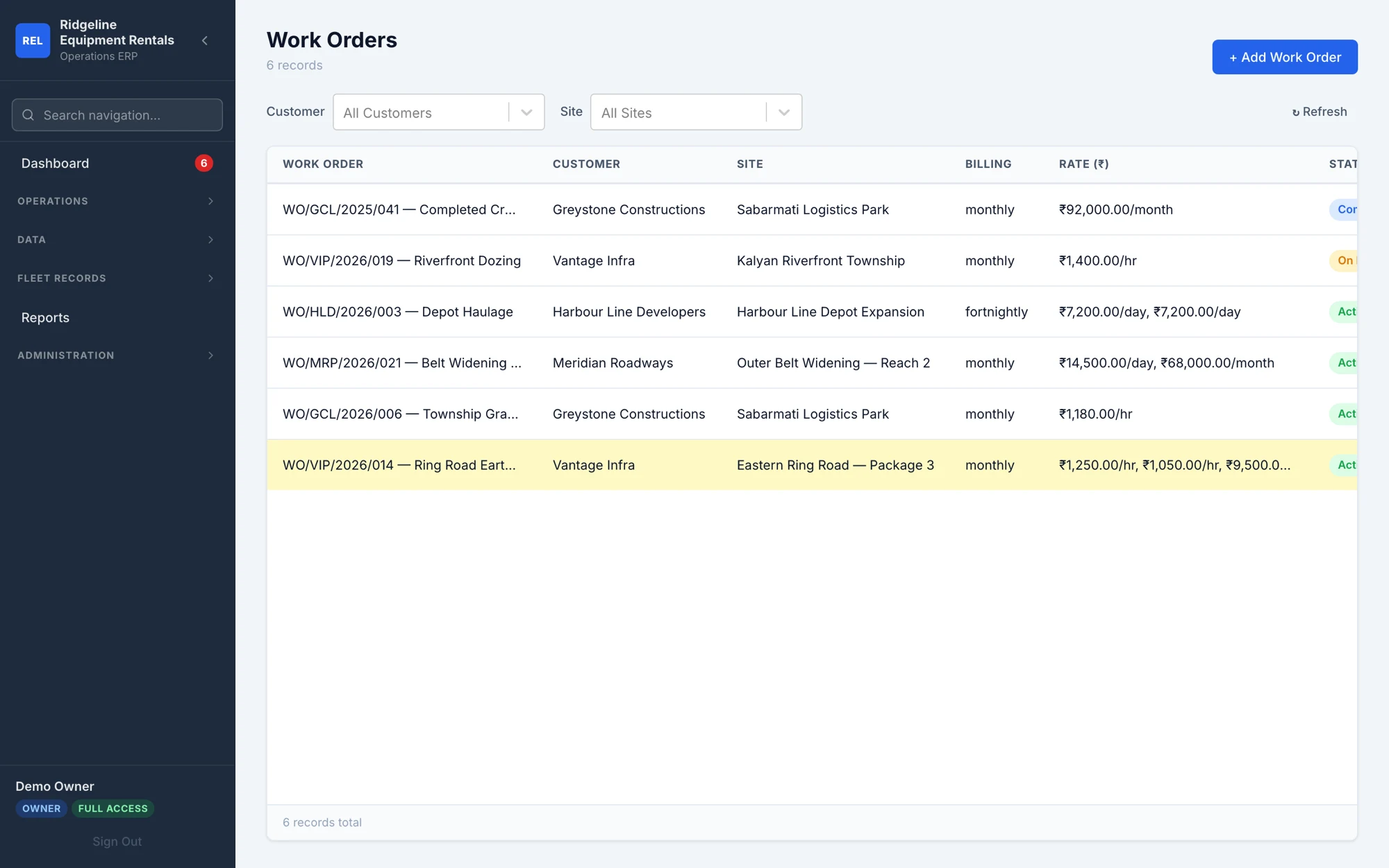Click the ₹92,000.00/month rate cell
The height and width of the screenshot is (868, 1389).
tap(1115, 210)
